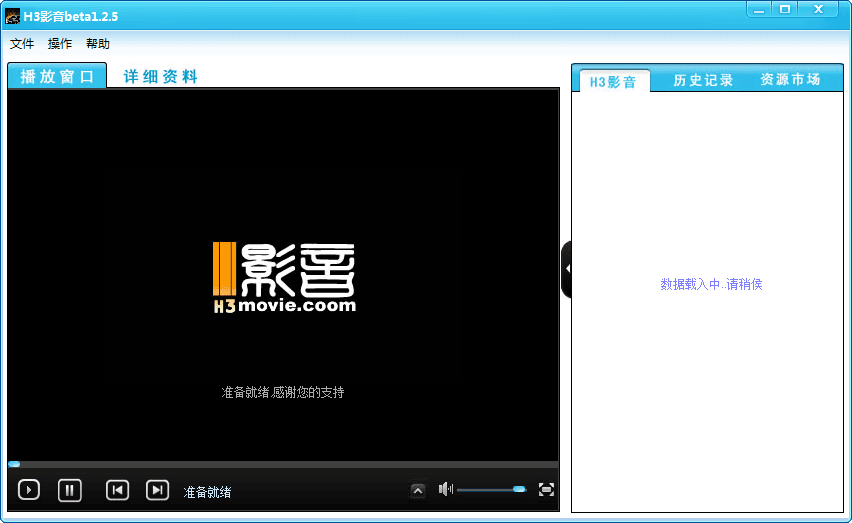Click the H3影音 app icon in title bar
The width and height of the screenshot is (852, 523).
tap(13, 16)
